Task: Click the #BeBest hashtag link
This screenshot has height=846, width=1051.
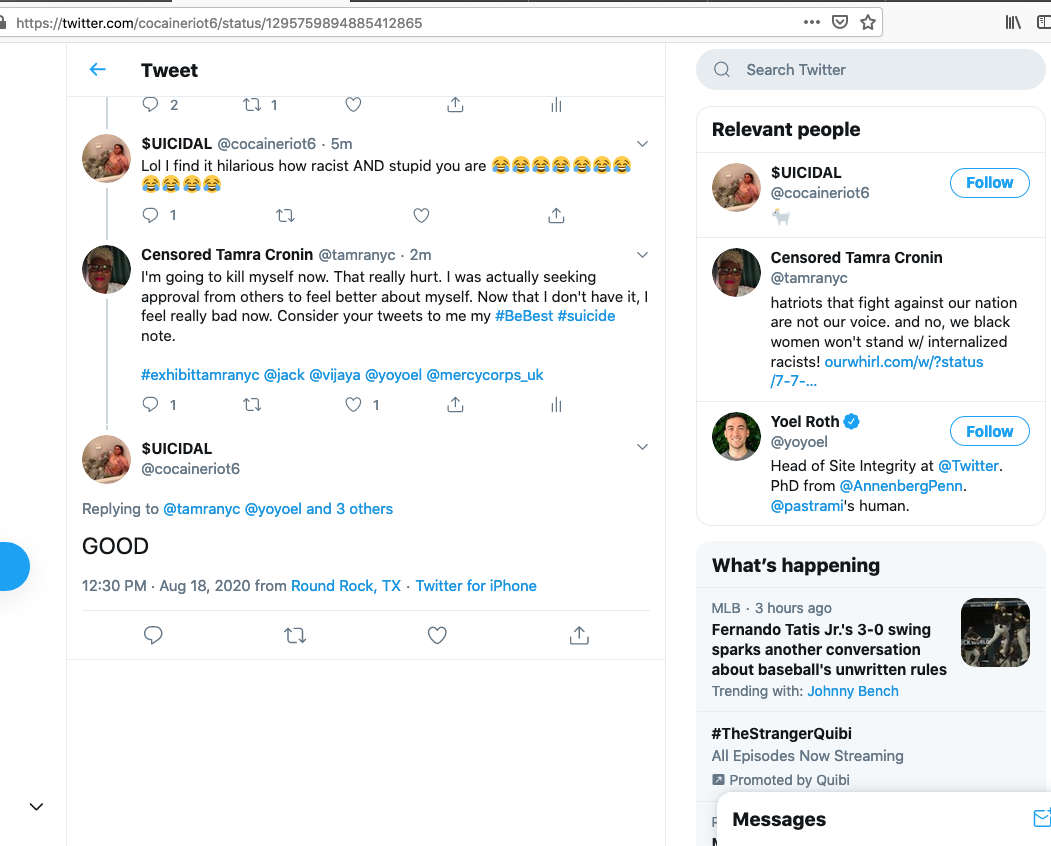Action: [x=523, y=316]
